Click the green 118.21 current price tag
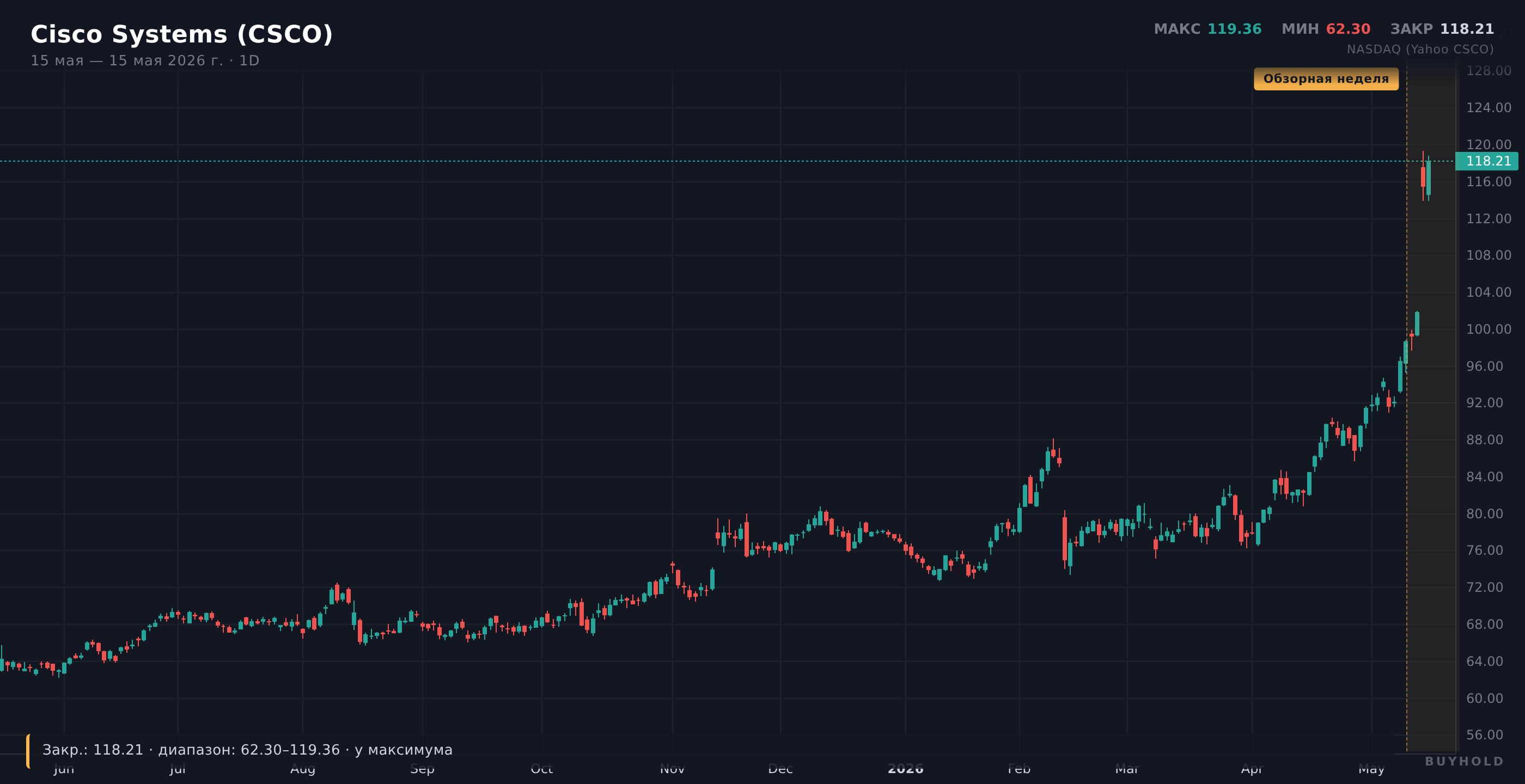This screenshot has width=1525, height=784. click(1486, 161)
